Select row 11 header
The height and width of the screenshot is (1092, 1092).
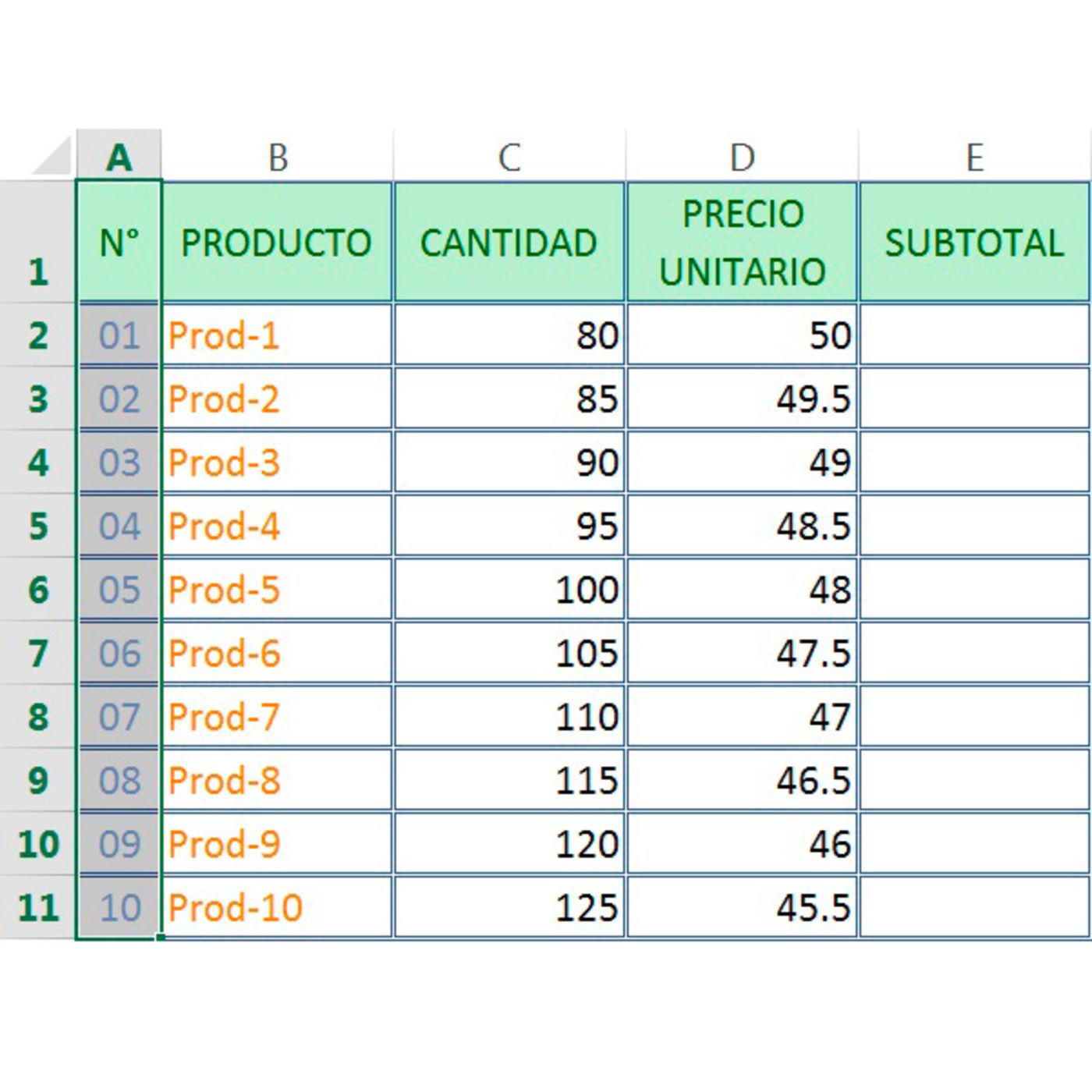click(37, 907)
